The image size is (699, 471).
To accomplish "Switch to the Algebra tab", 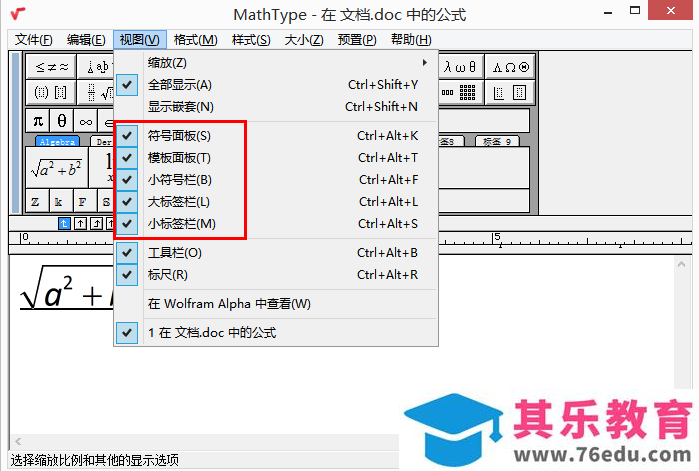I will tap(57, 142).
